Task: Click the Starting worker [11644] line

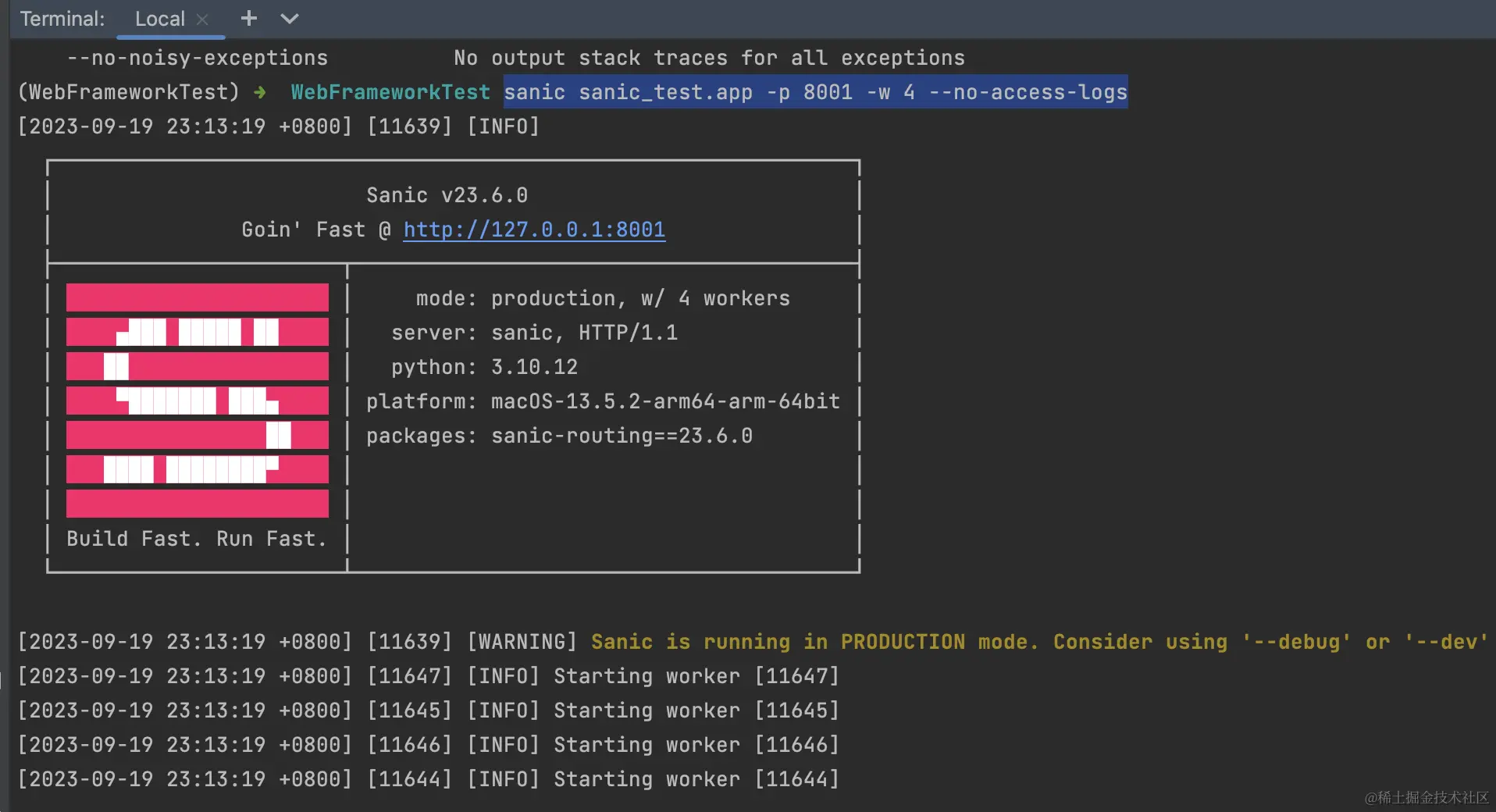Action: pyautogui.click(x=428, y=779)
